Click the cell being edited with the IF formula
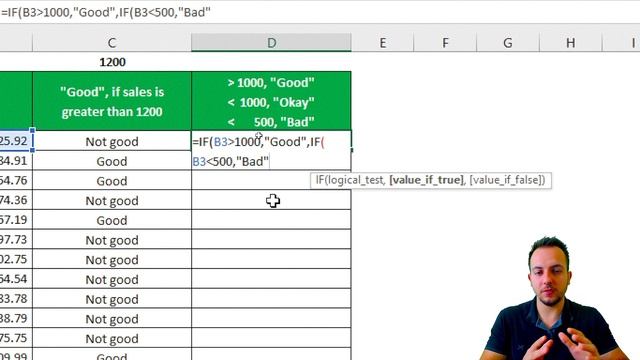 pyautogui.click(x=271, y=151)
